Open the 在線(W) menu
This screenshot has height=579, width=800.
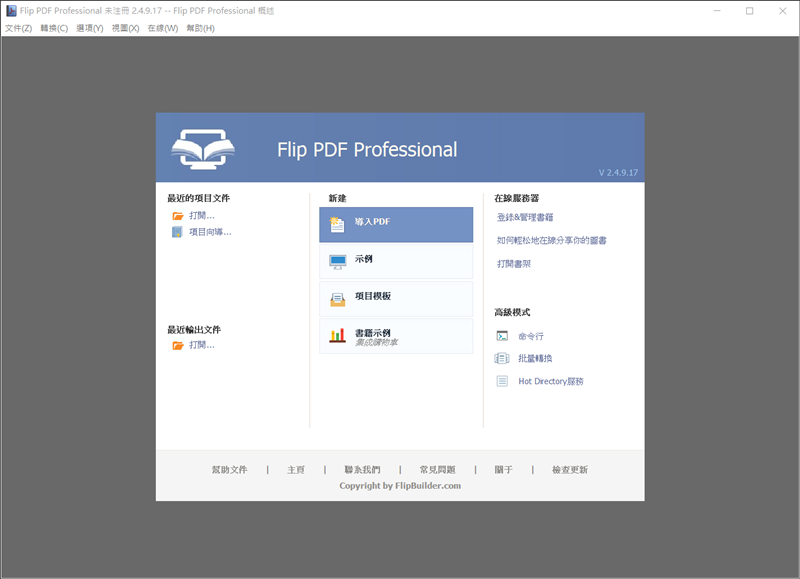pyautogui.click(x=163, y=28)
